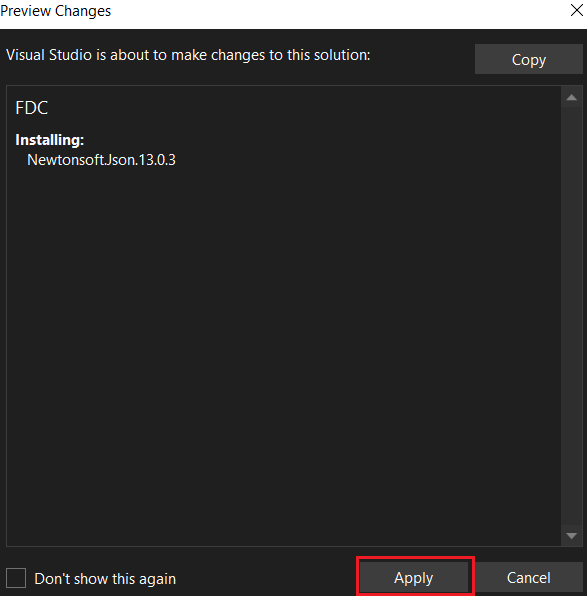Viewport: 587px width, 596px height.
Task: Click the "Installing:" section label
Action: pyautogui.click(x=49, y=140)
